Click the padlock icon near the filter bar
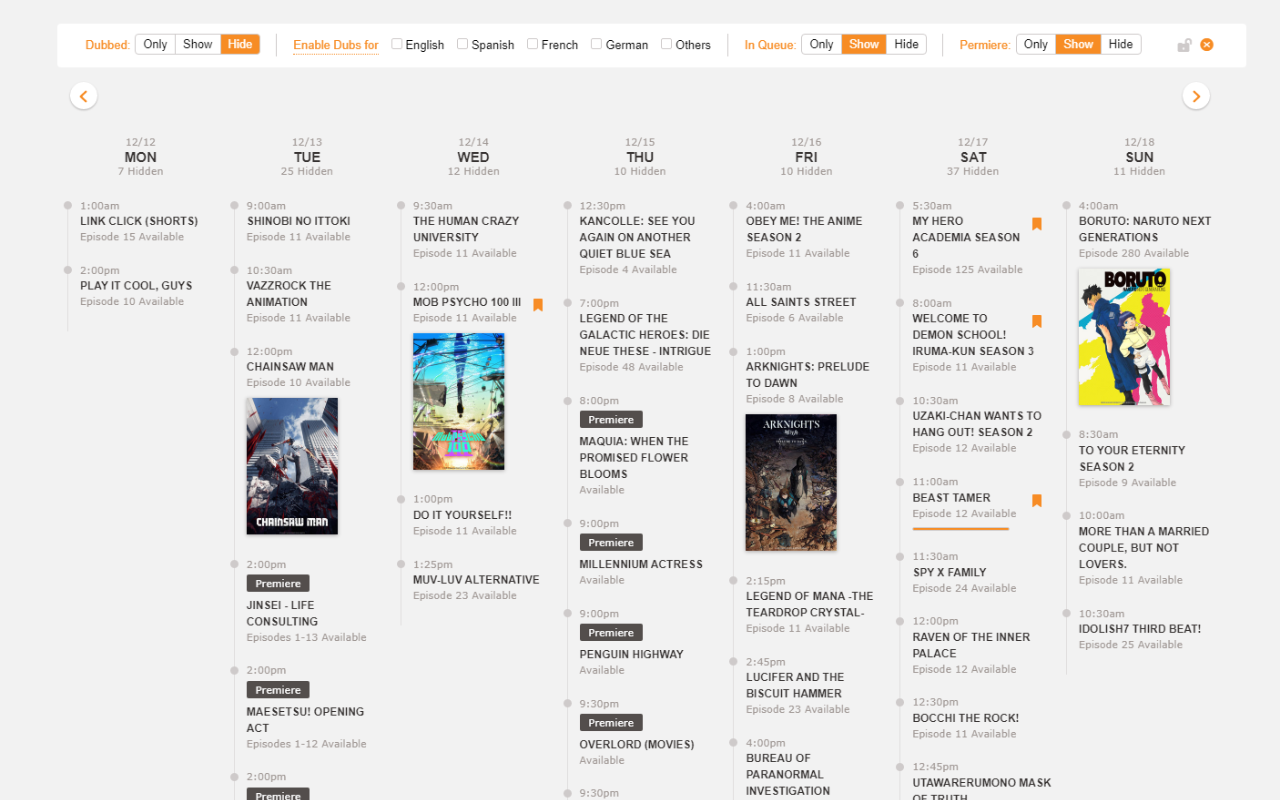Viewport: 1280px width, 800px height. point(1184,44)
